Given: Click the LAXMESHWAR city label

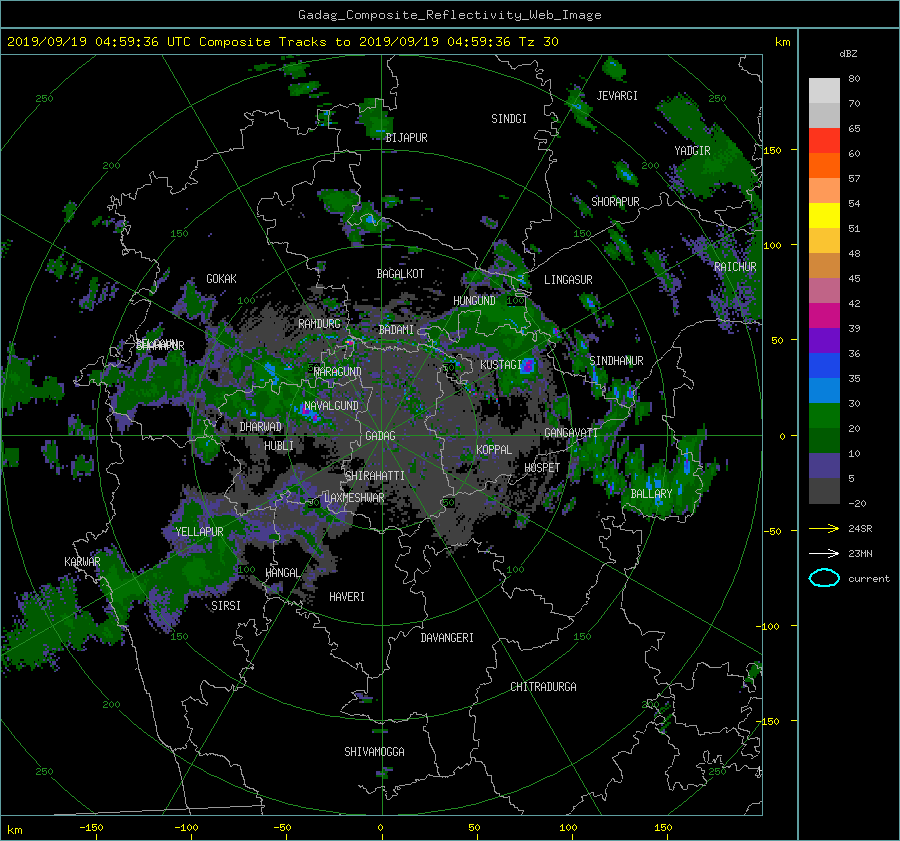Looking at the screenshot, I should 354,498.
